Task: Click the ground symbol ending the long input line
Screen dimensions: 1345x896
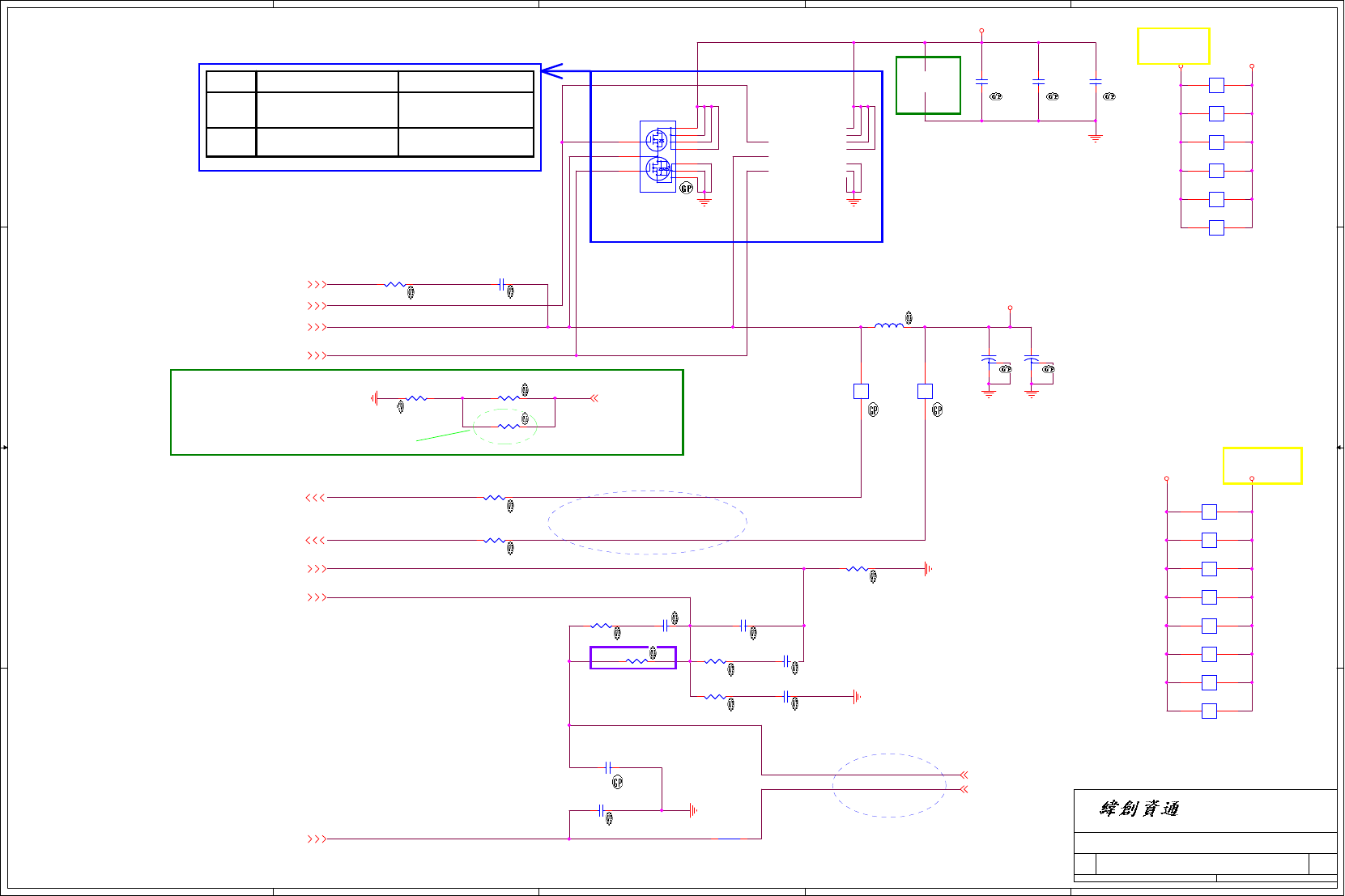Action: [928, 569]
